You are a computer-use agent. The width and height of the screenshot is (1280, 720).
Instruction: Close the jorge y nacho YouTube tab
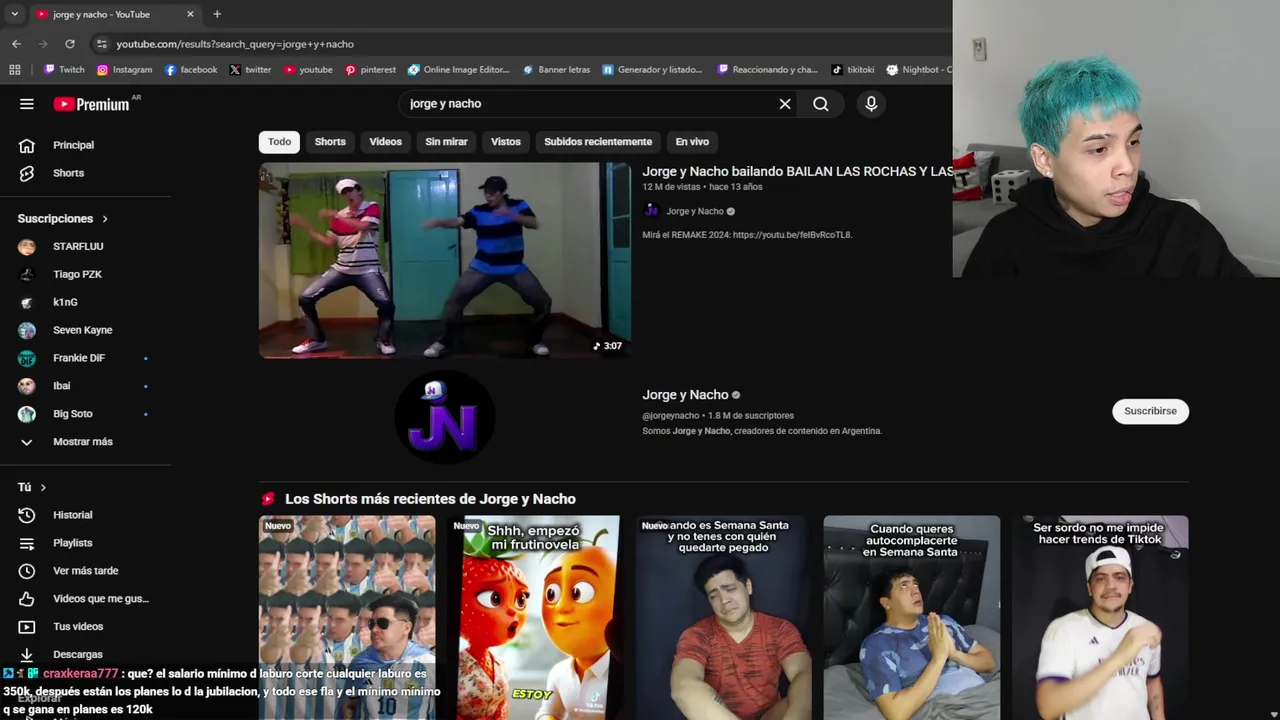190,14
